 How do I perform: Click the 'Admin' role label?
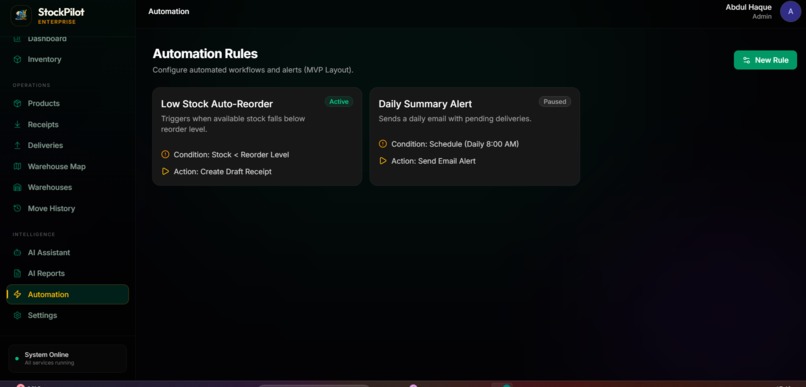coord(762,17)
